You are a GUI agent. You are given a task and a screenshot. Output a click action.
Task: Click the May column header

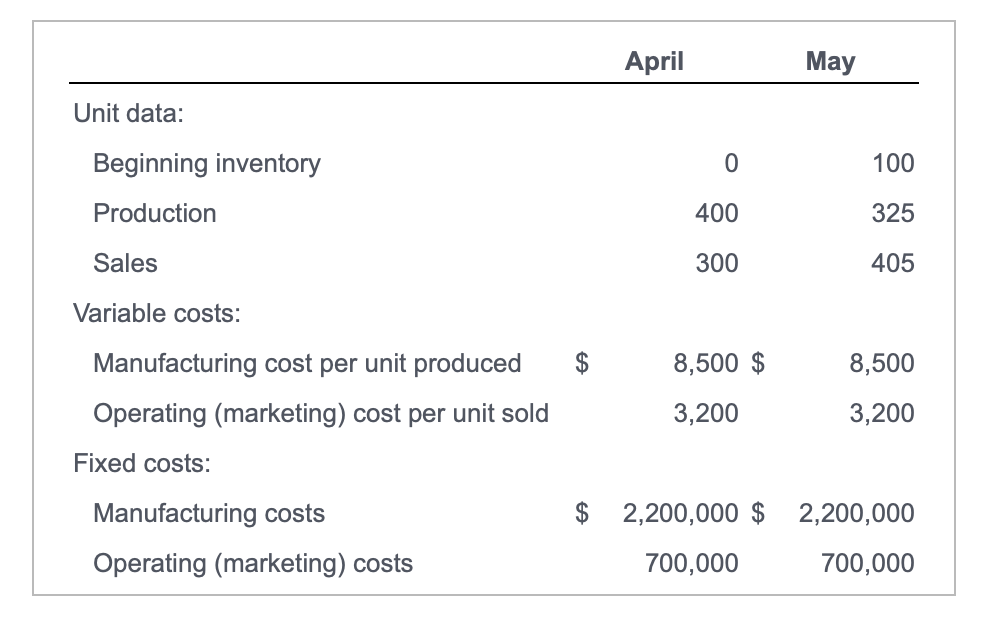[x=830, y=61]
